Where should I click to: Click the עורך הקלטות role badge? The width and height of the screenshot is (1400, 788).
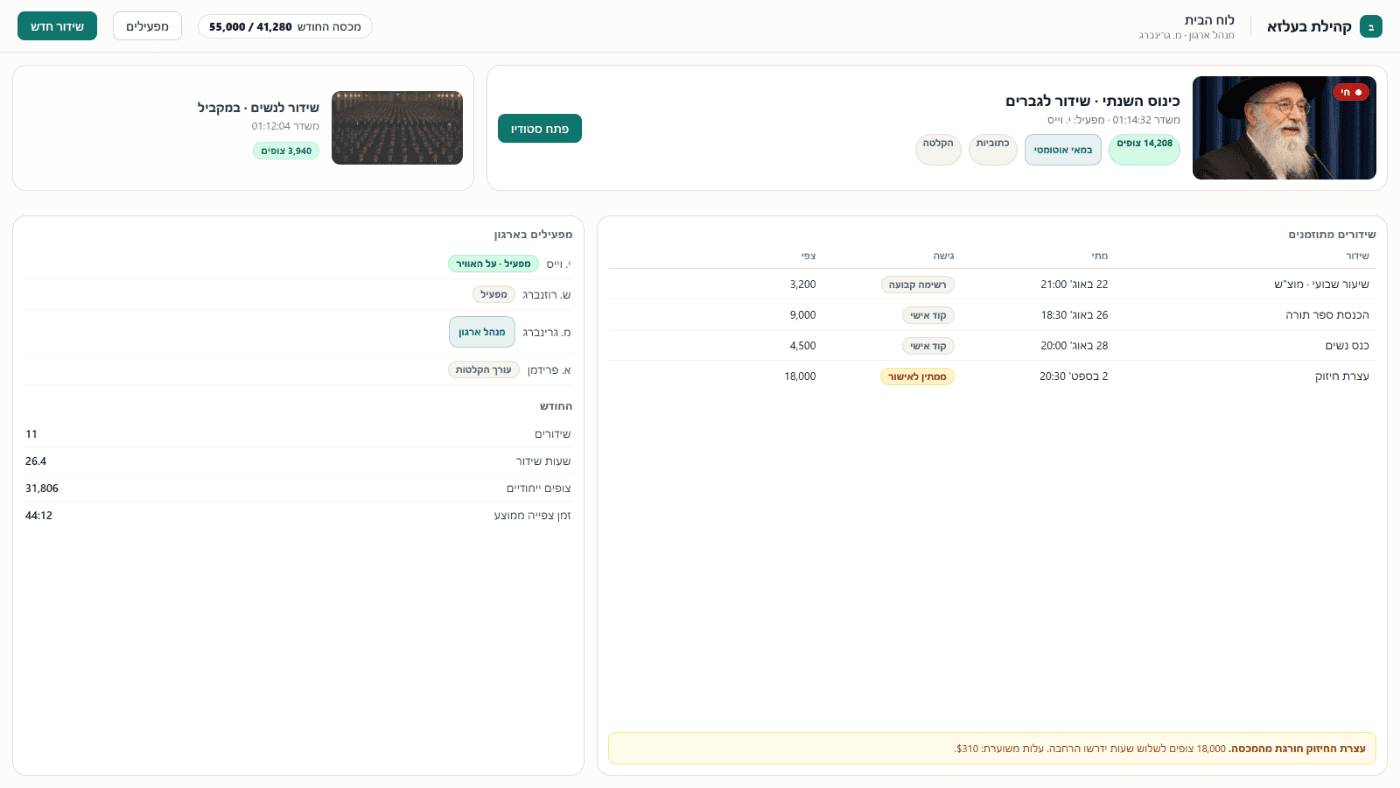coord(484,370)
